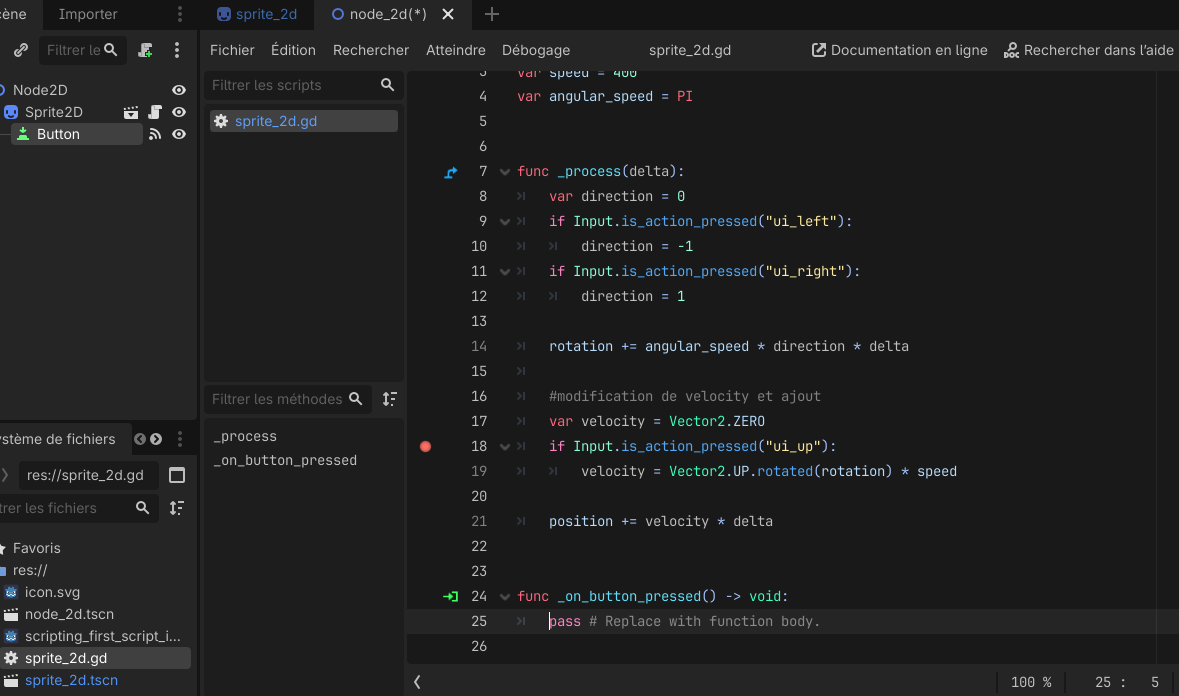Image resolution: width=1179 pixels, height=696 pixels.
Task: Fold the _on_button_pressed function on line 24
Action: (x=505, y=597)
